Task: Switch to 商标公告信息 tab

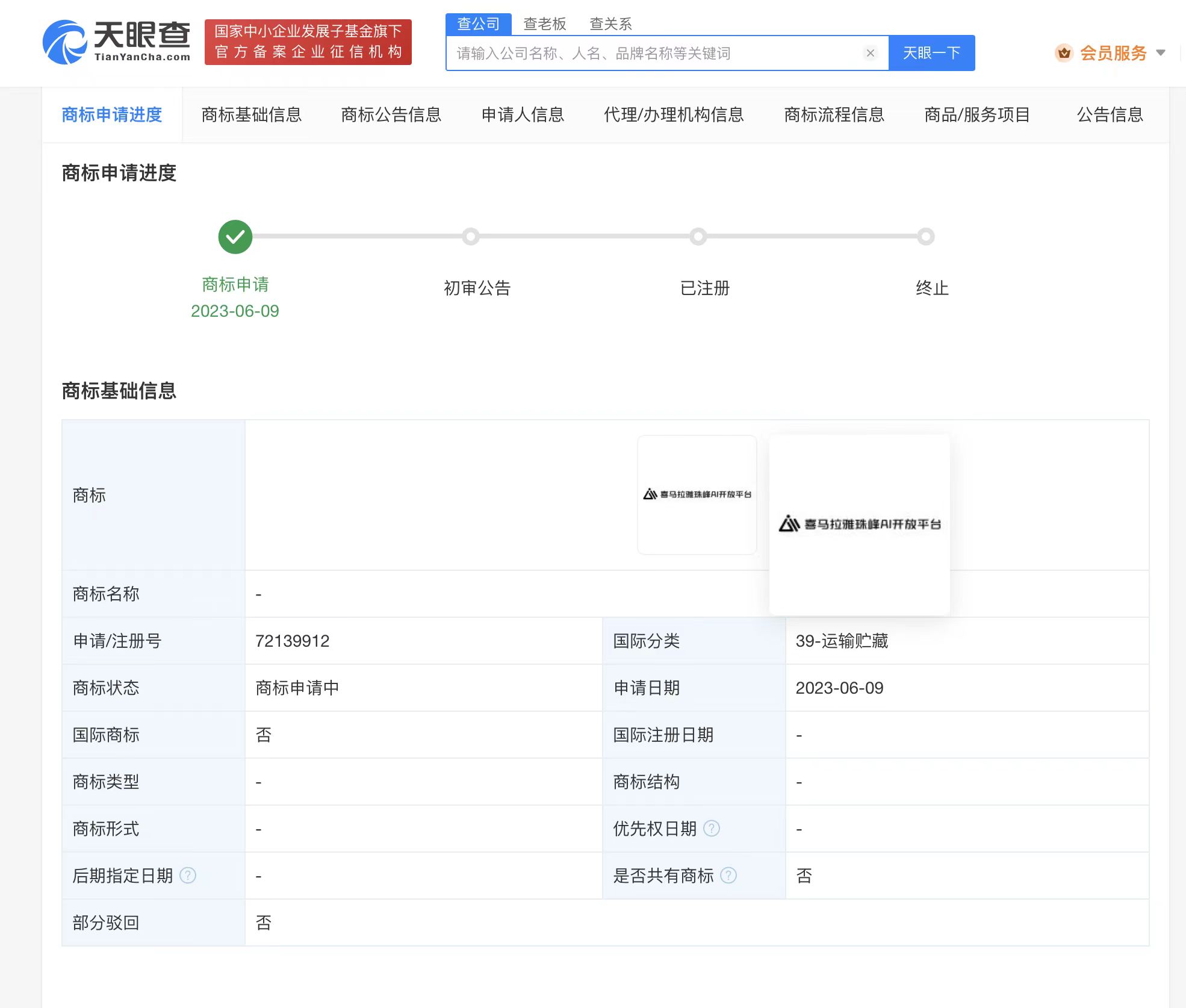Action: (x=391, y=114)
